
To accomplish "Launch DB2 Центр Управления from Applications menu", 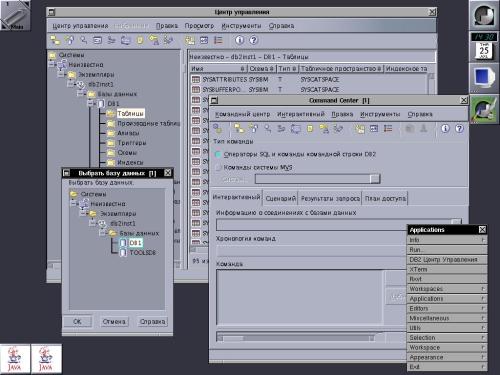I will pyautogui.click(x=447, y=259).
